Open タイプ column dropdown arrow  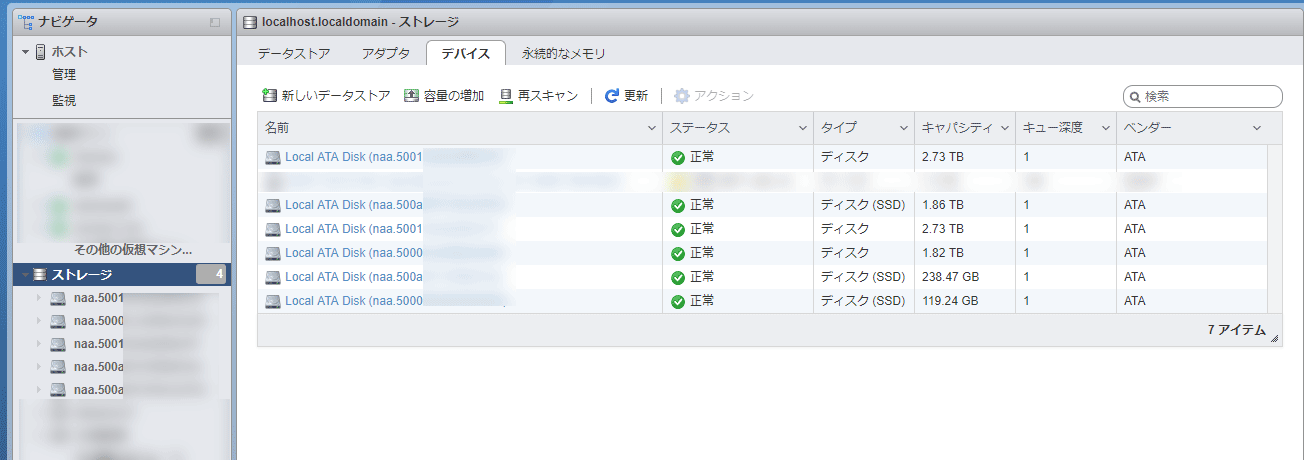pos(903,129)
